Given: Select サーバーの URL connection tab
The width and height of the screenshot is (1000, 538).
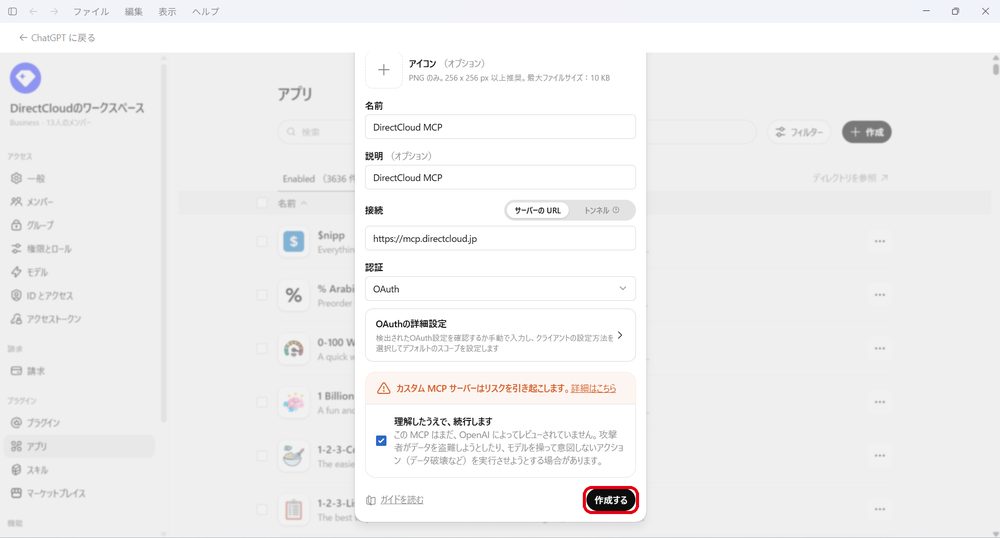Looking at the screenshot, I should (x=538, y=210).
